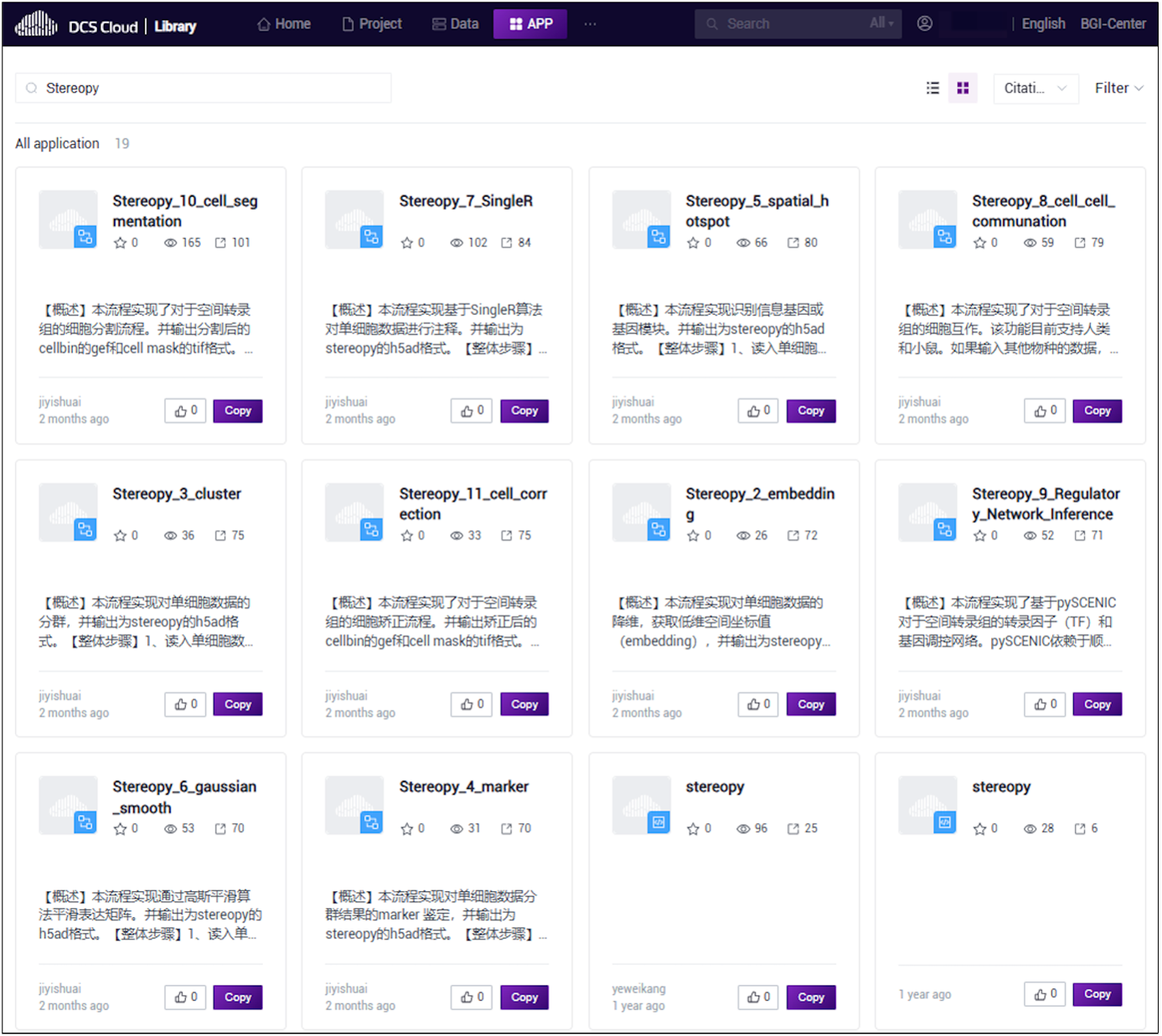Open the Project tab
1162x1036 pixels.
click(x=372, y=24)
